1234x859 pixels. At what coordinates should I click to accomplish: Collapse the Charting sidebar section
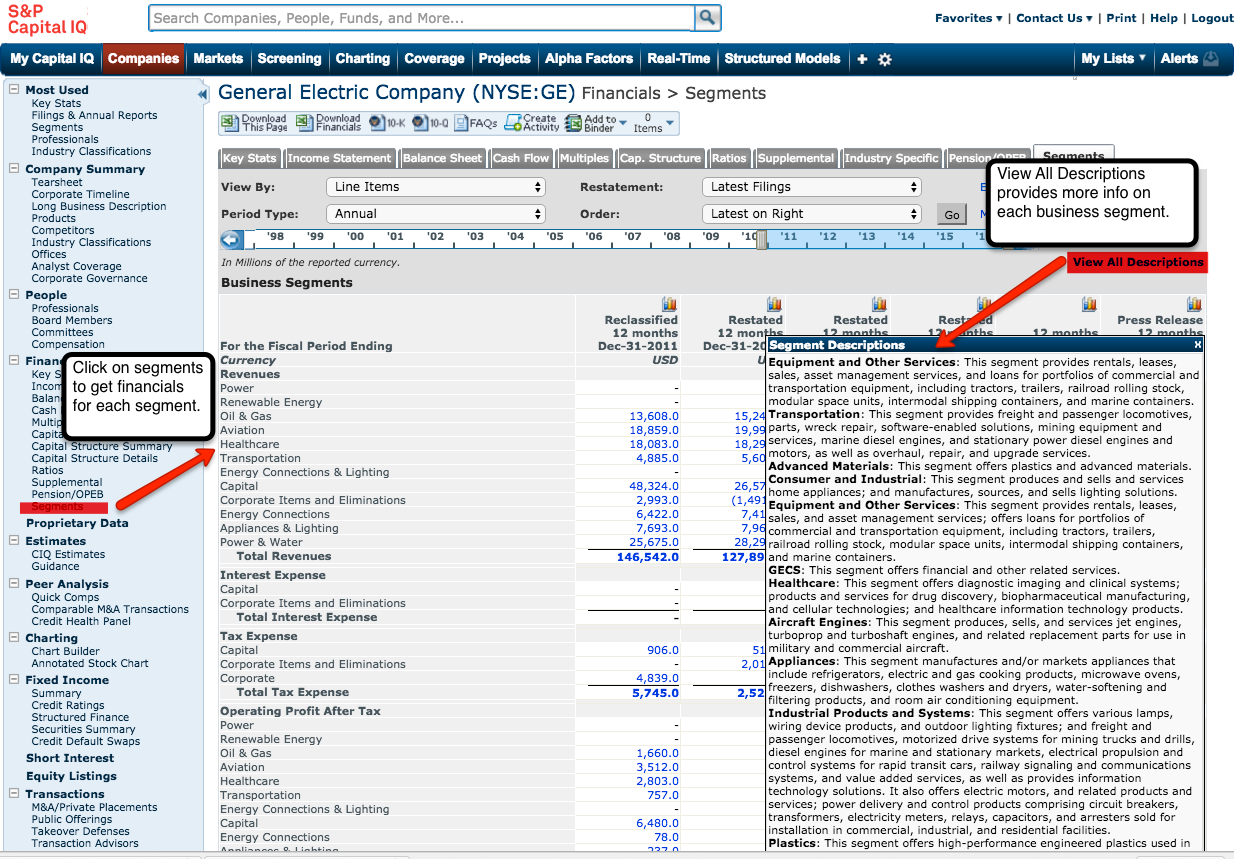coord(14,637)
